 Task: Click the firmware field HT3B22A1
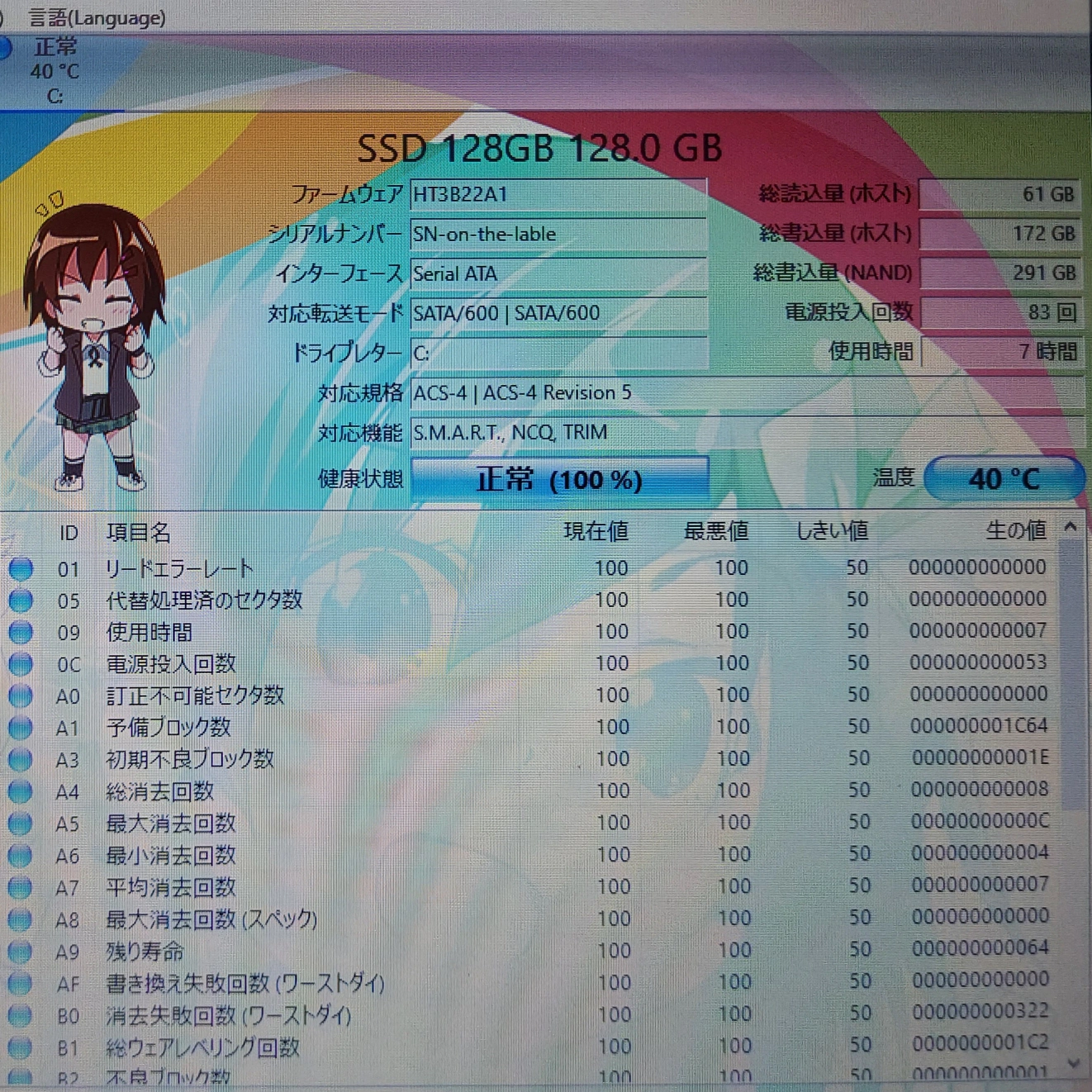point(558,195)
